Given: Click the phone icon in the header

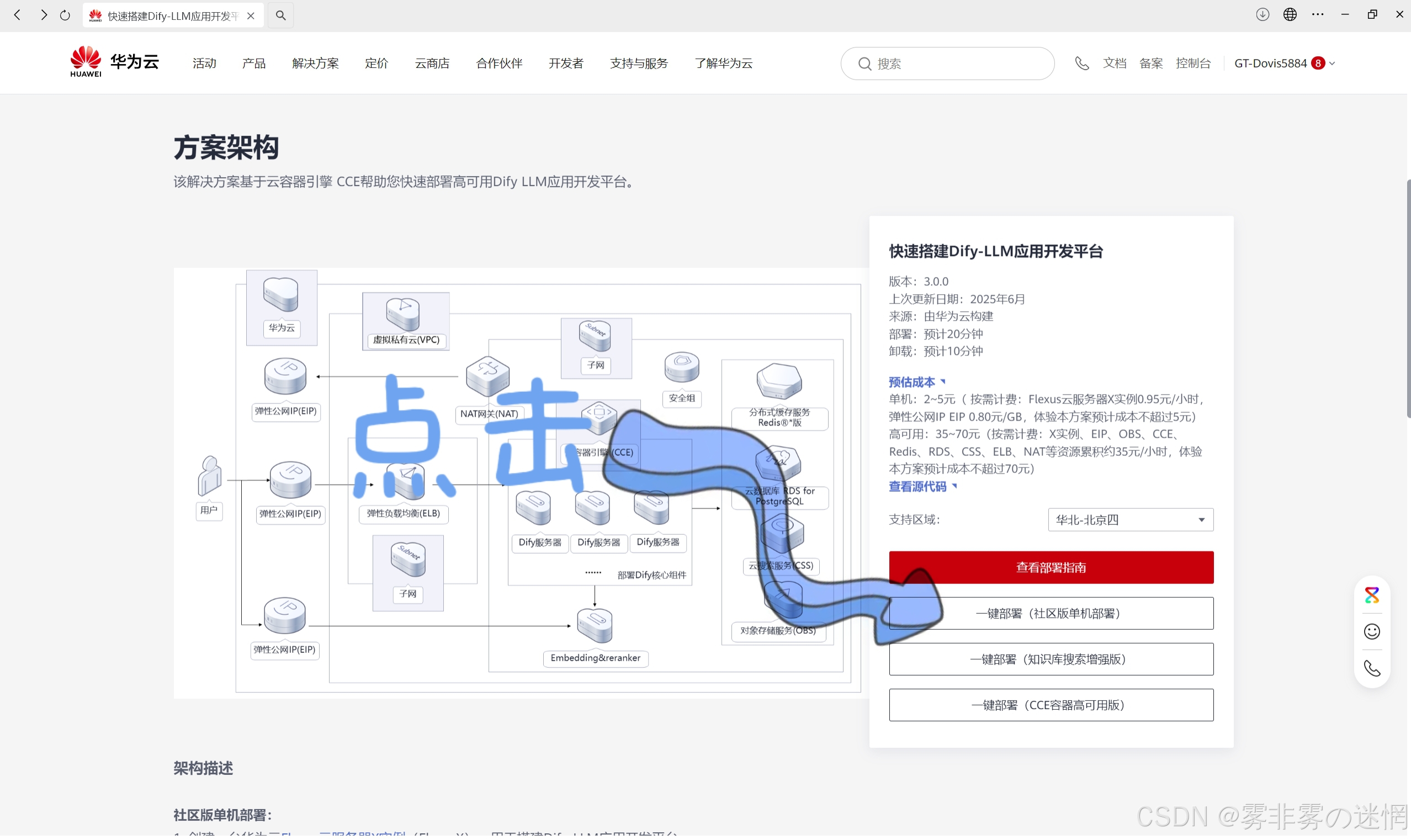Looking at the screenshot, I should (x=1081, y=63).
